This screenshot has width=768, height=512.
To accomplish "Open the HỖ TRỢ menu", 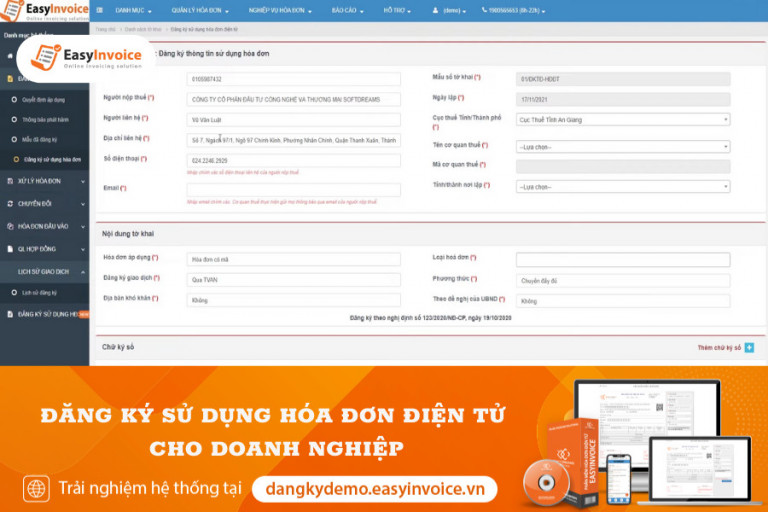I will click(397, 10).
